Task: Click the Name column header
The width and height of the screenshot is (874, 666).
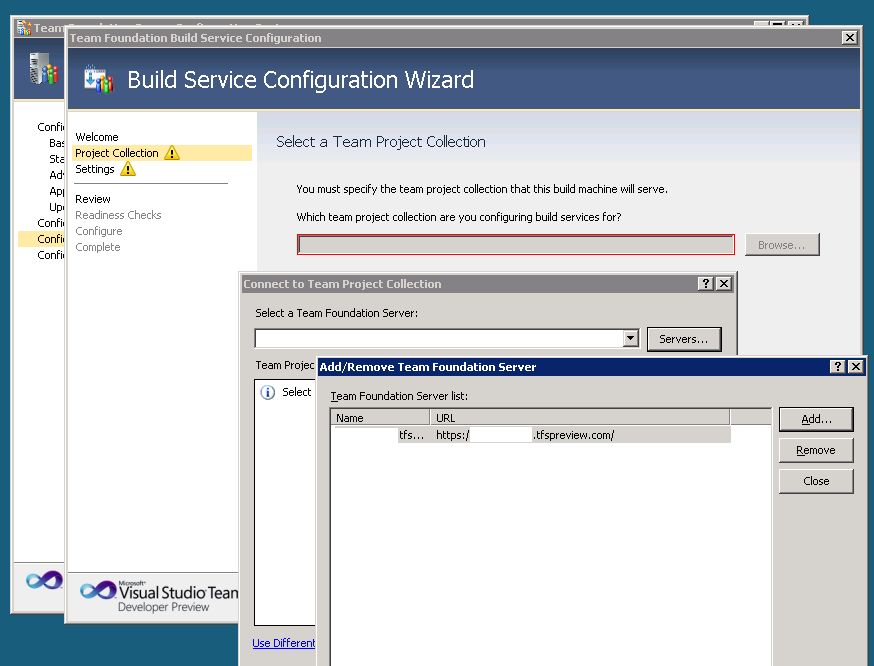Action: tap(379, 418)
